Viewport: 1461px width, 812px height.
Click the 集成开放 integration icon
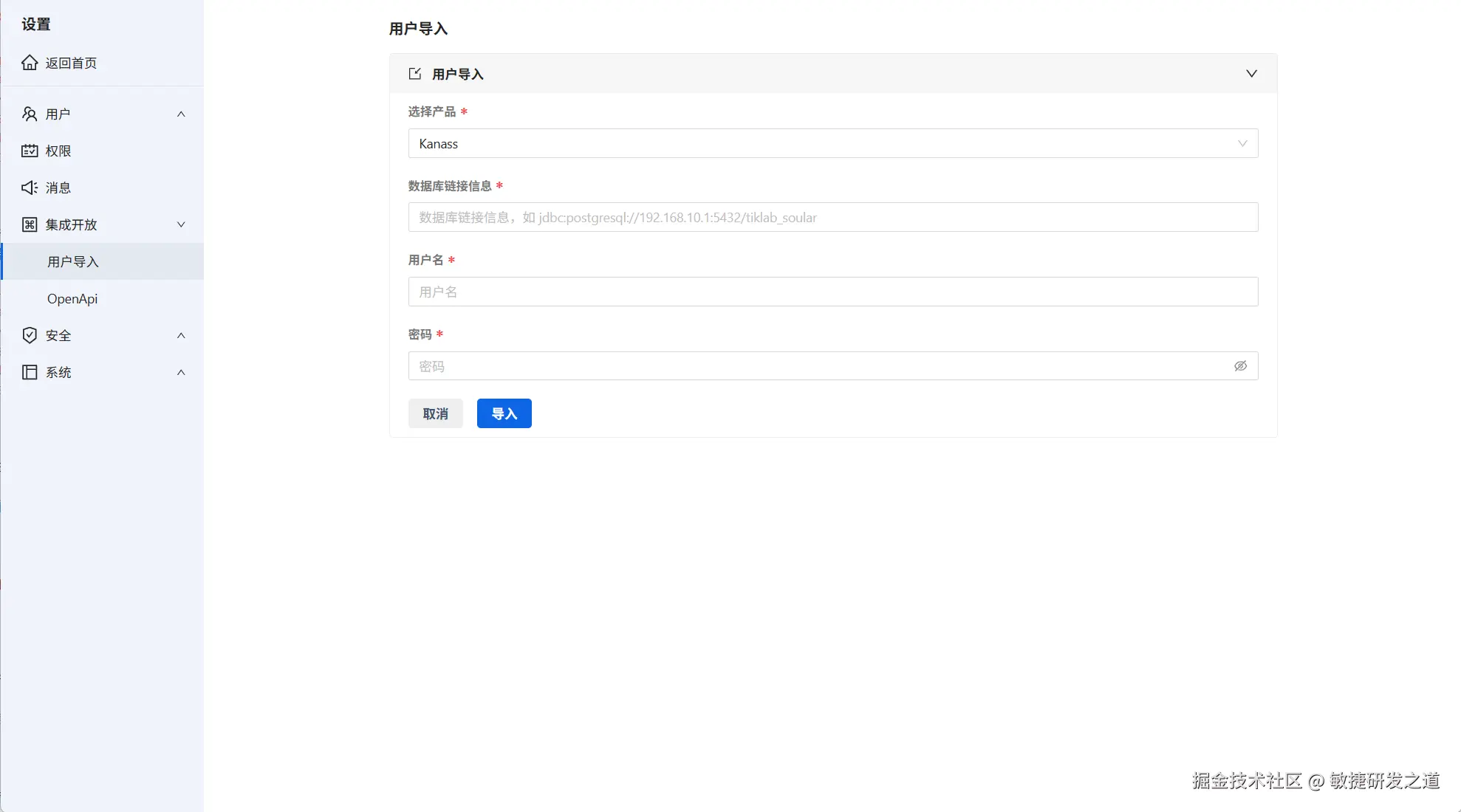point(30,224)
